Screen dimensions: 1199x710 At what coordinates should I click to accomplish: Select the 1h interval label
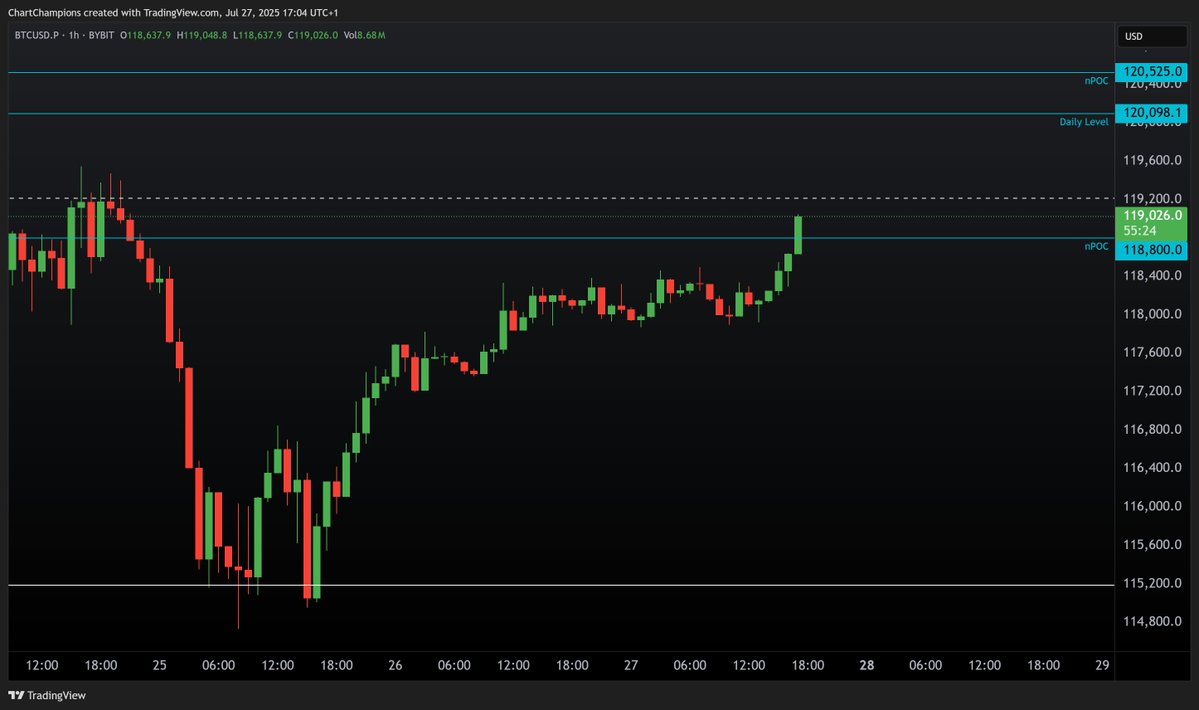[74, 35]
